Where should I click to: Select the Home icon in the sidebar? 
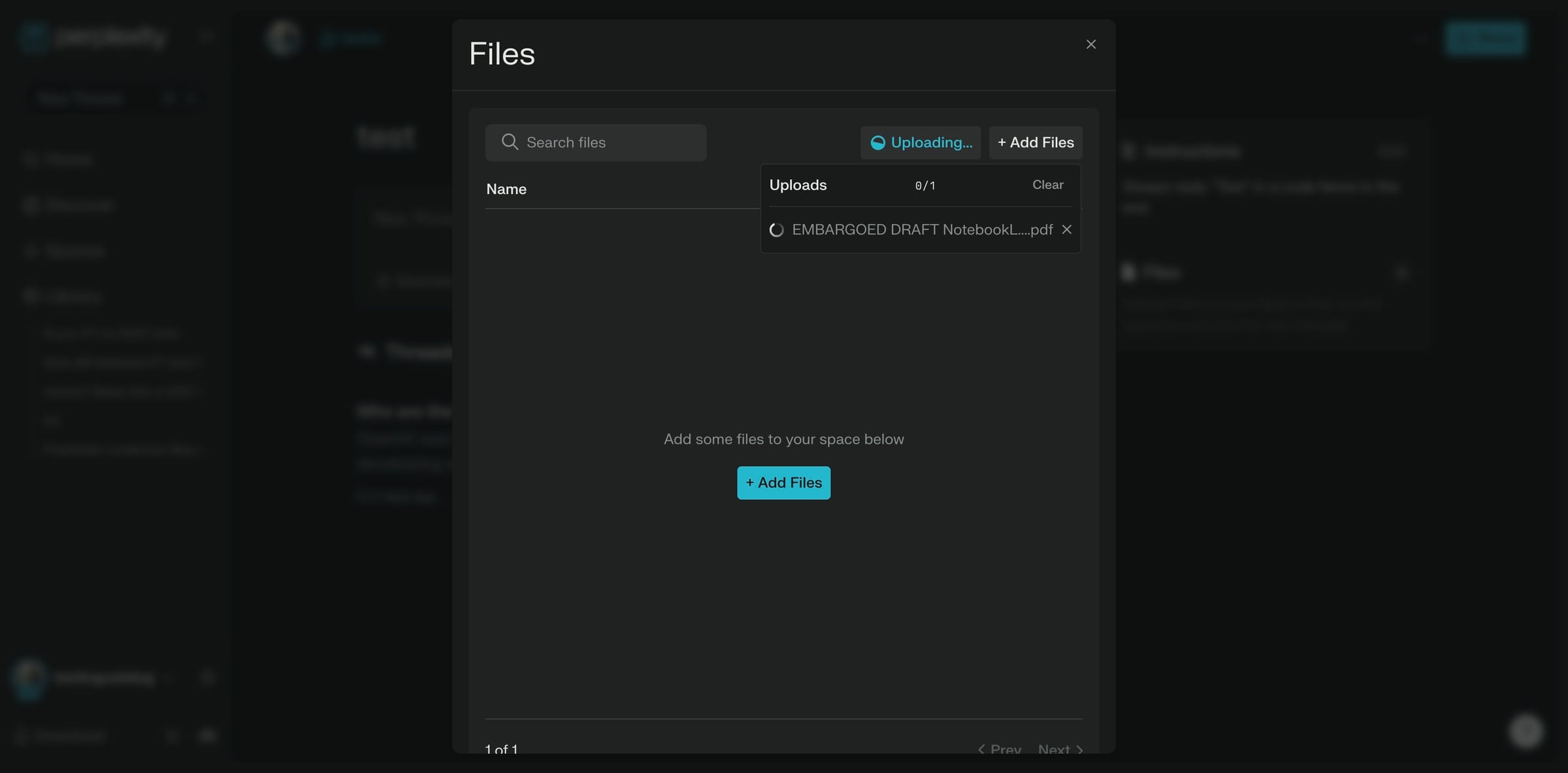pyautogui.click(x=30, y=159)
